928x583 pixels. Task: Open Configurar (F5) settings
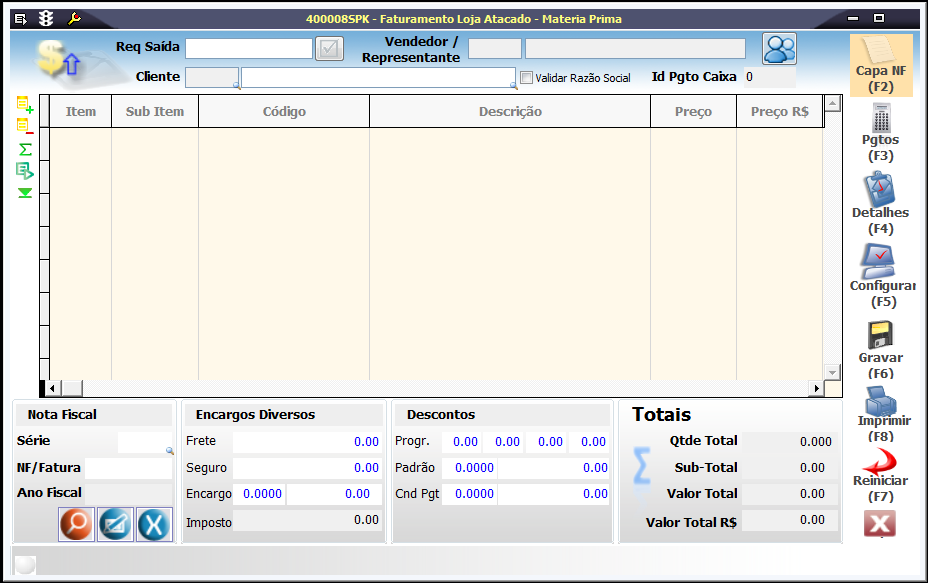[880, 263]
